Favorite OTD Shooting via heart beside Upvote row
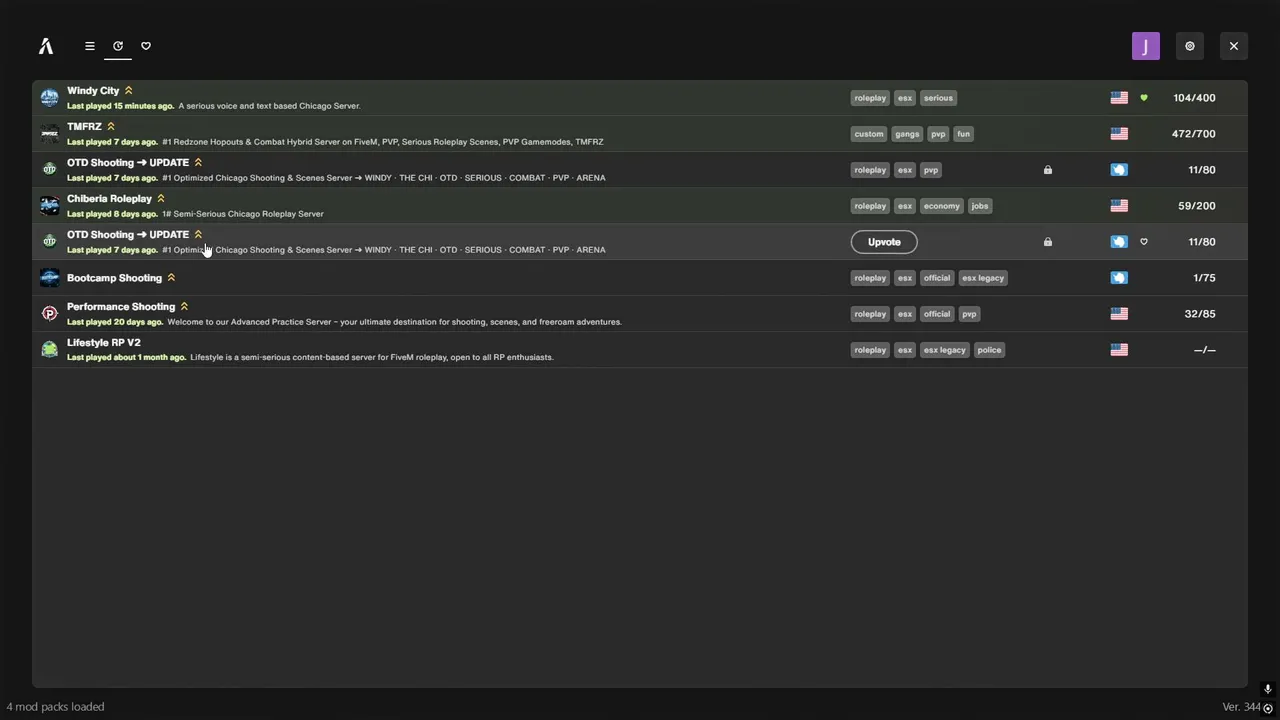Viewport: 1280px width, 720px height. tap(1144, 242)
